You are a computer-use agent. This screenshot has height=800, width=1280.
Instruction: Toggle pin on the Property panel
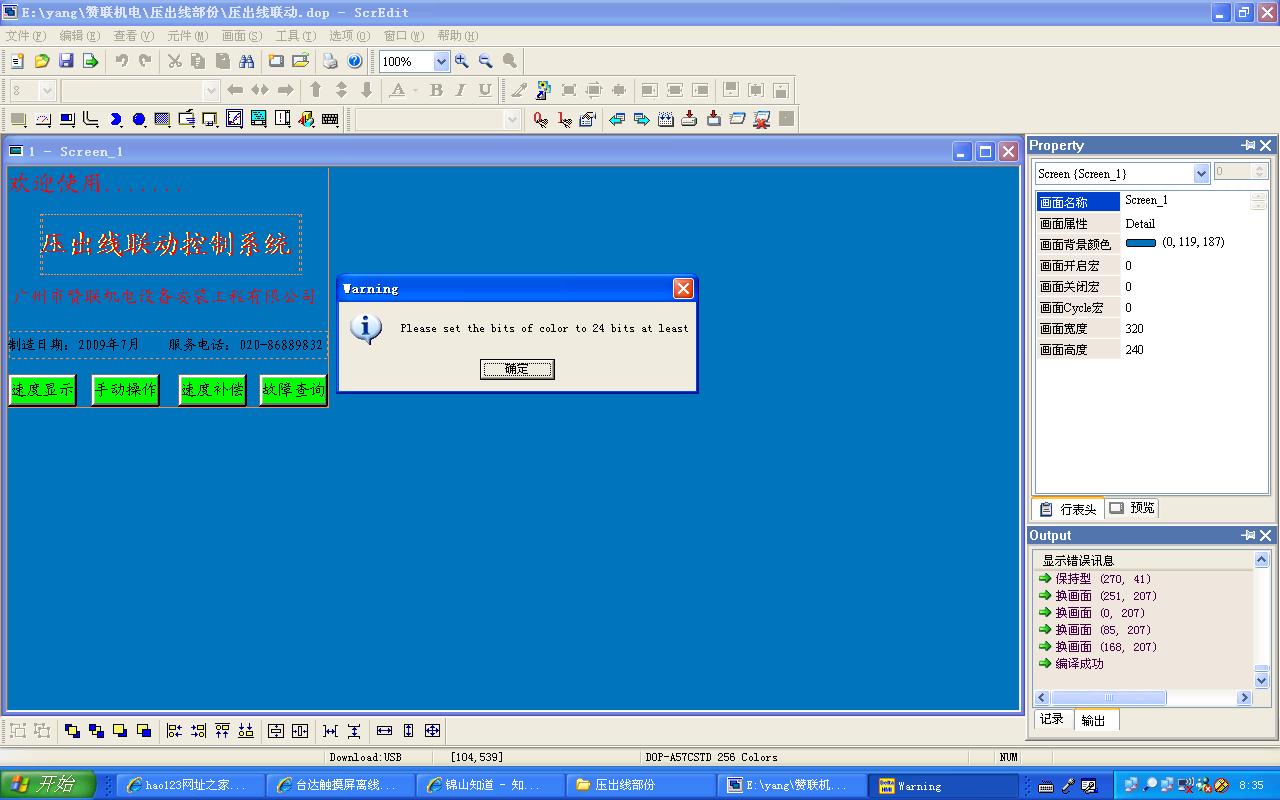[1248, 146]
